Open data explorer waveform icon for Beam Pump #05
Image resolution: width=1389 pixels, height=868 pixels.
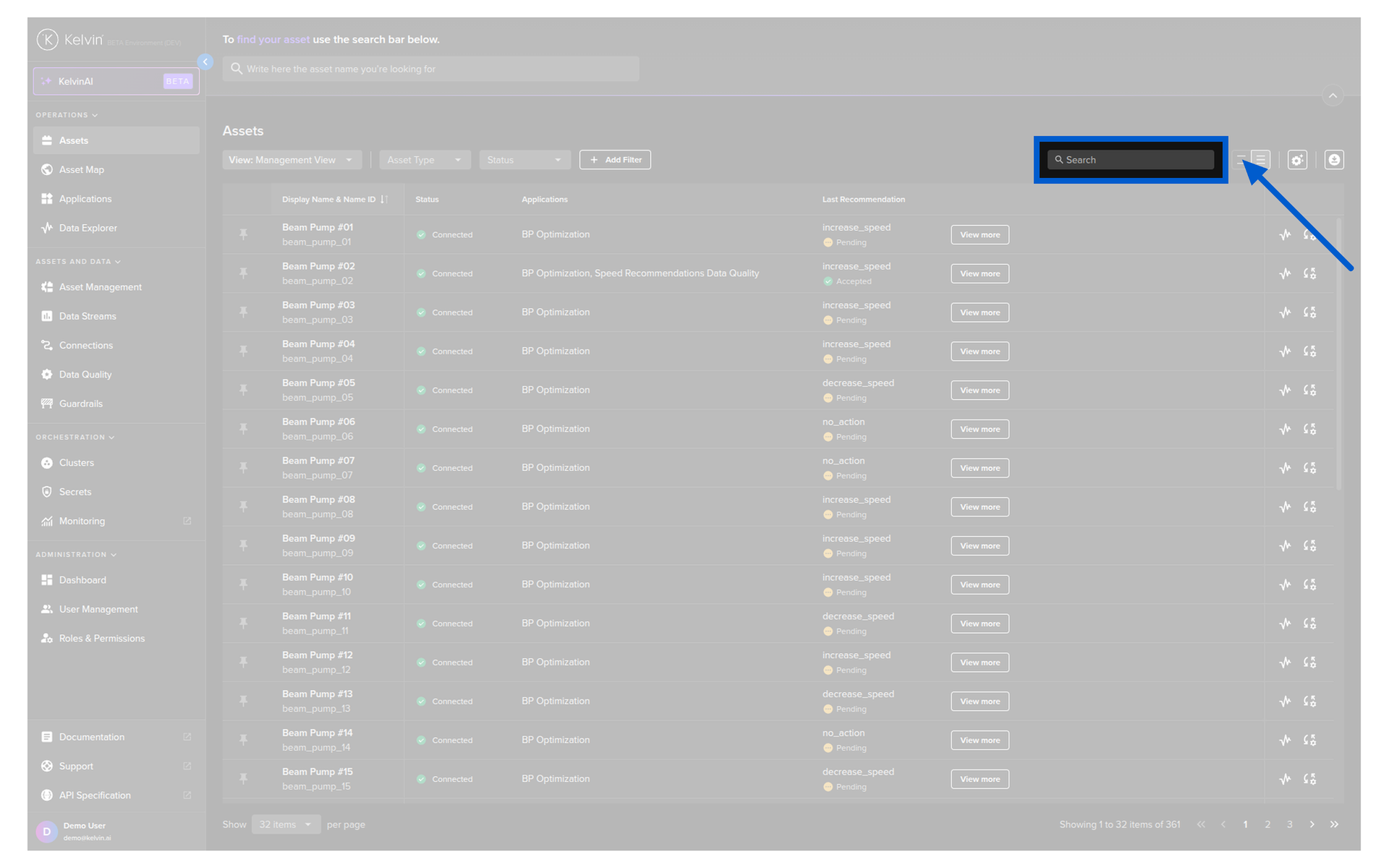(1284, 390)
